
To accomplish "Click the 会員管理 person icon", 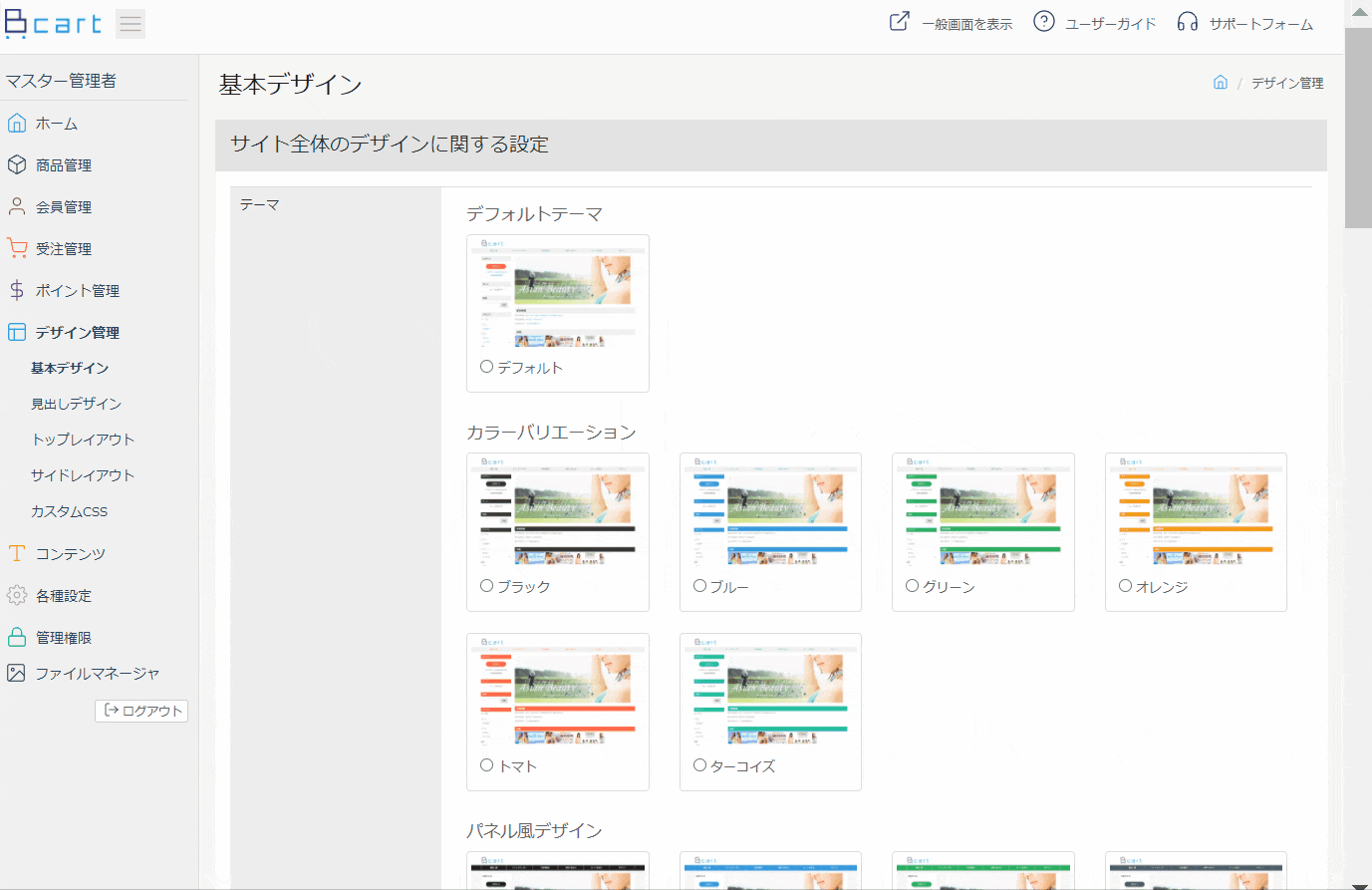I will coord(17,206).
